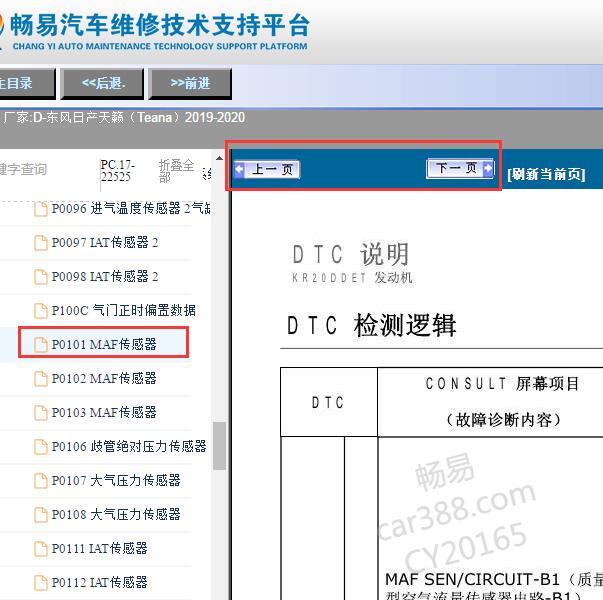This screenshot has height=600, width=603.
Task: Click the document icon of P0102 MAF传感器
Action: (41, 378)
